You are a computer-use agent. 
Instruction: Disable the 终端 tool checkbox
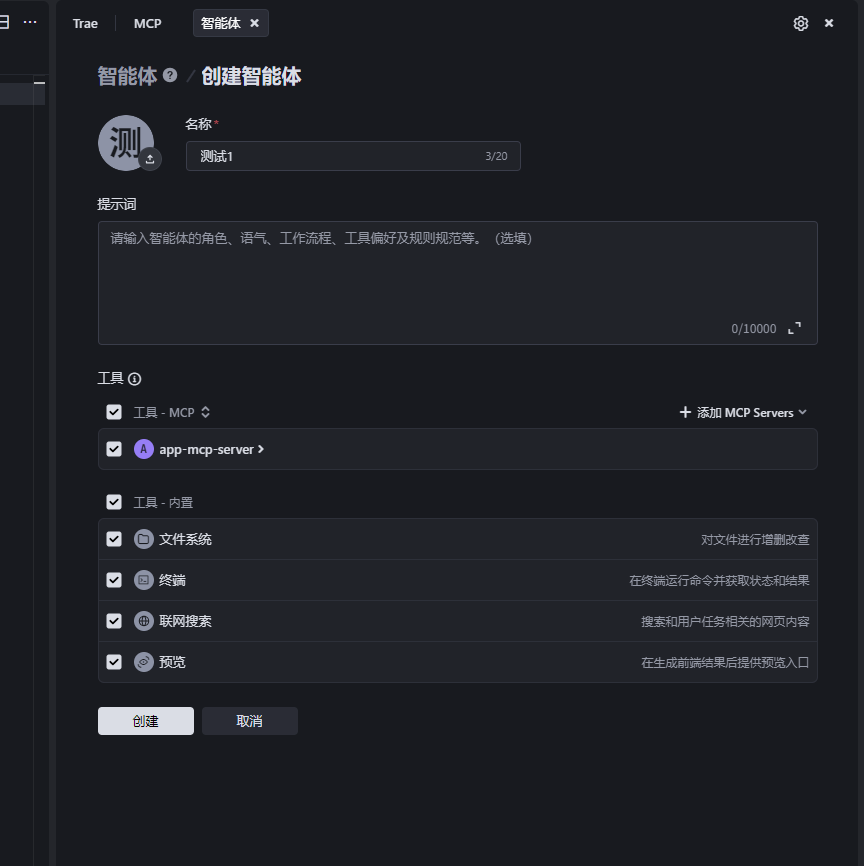114,580
